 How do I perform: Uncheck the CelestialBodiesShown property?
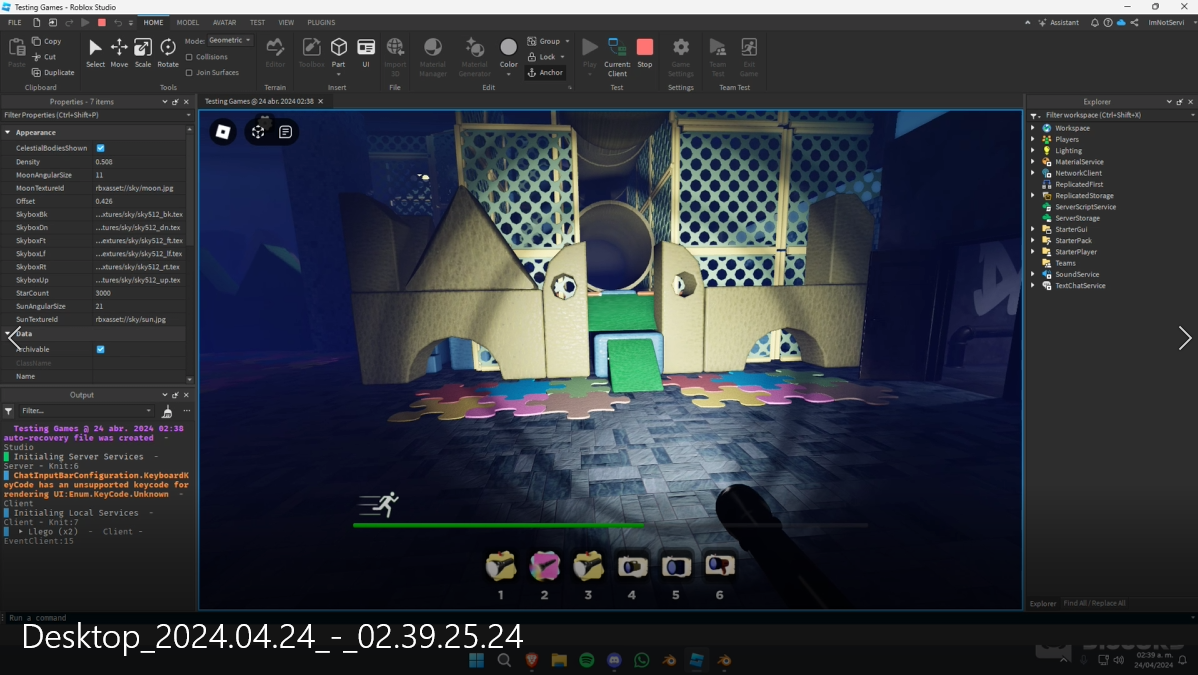click(x=101, y=148)
